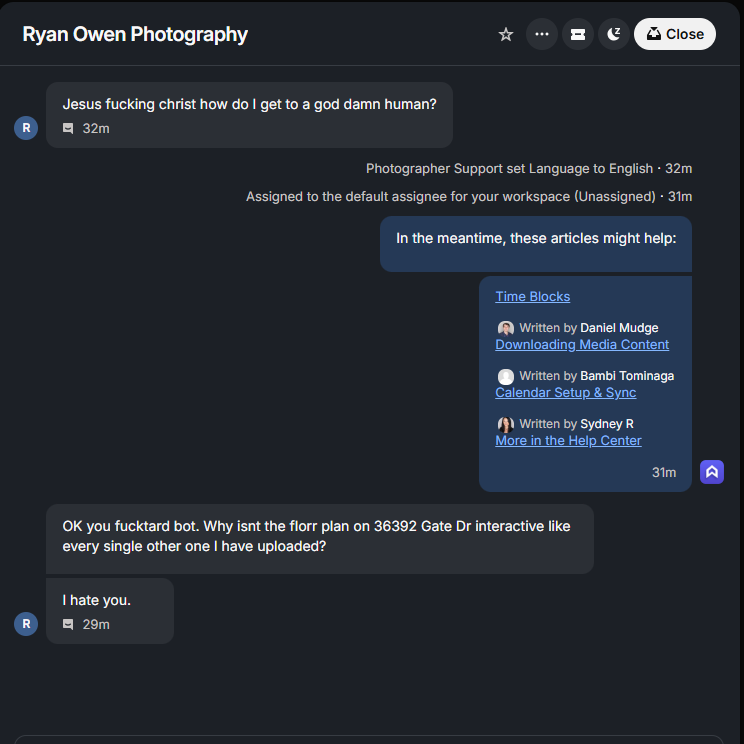The width and height of the screenshot is (744, 744).
Task: Click the Ryan Owen Photography conversation title
Action: tap(135, 34)
